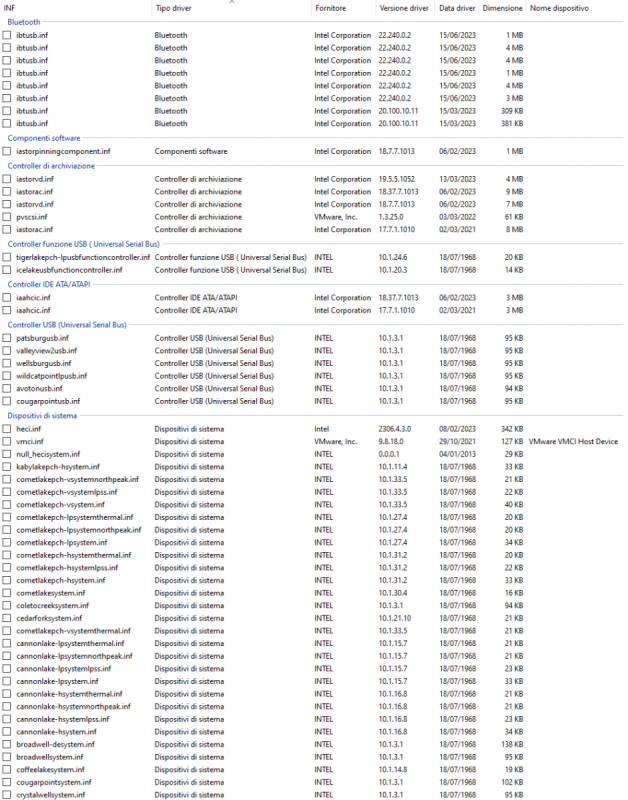
Task: Select the tigerlakepch-lpusbfunctioncontroller.inf checkbox
Action: [7, 257]
